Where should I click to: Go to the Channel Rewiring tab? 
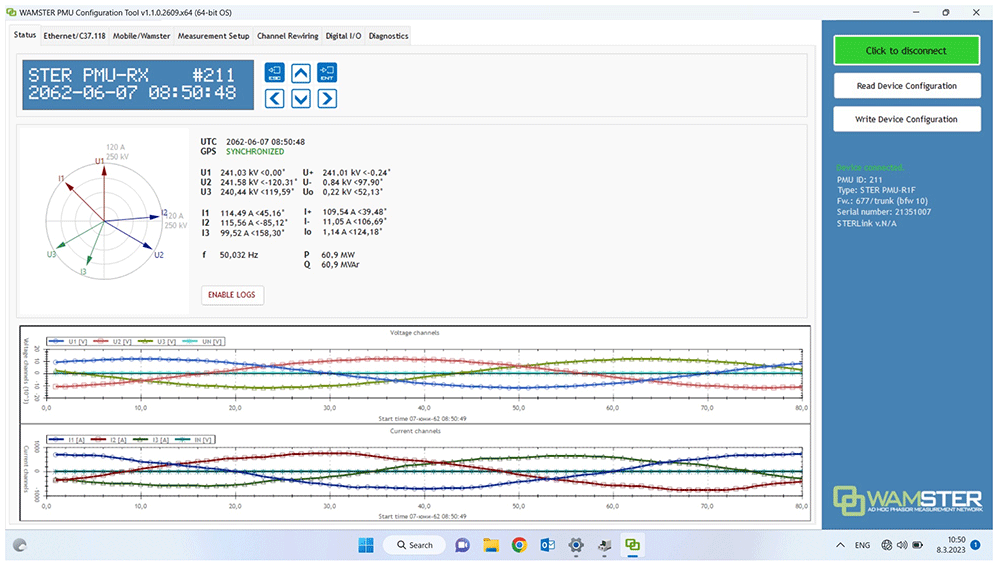[x=288, y=36]
